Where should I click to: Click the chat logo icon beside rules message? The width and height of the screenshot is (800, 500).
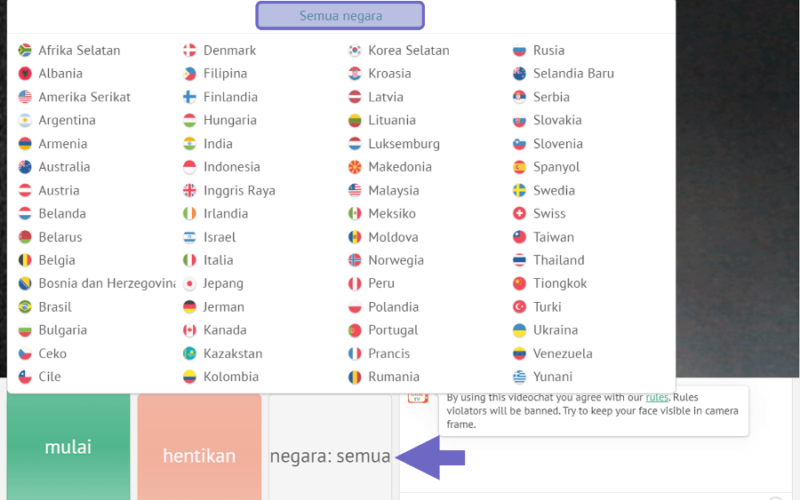(x=417, y=398)
